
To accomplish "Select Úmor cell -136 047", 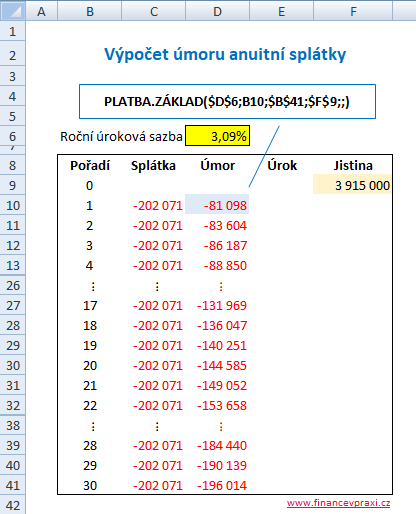I will click(x=217, y=325).
